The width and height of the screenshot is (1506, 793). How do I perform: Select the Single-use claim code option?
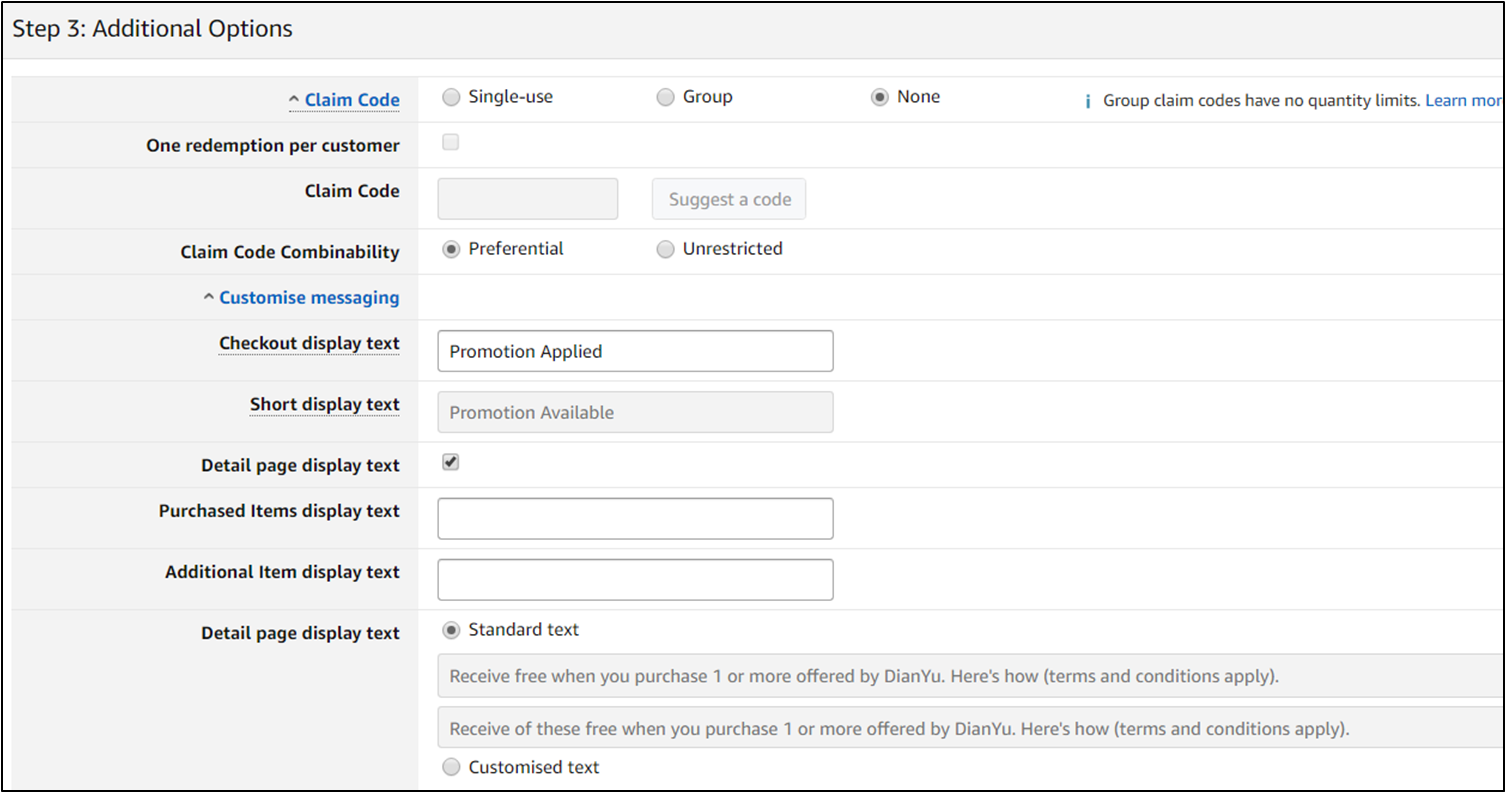coord(451,98)
